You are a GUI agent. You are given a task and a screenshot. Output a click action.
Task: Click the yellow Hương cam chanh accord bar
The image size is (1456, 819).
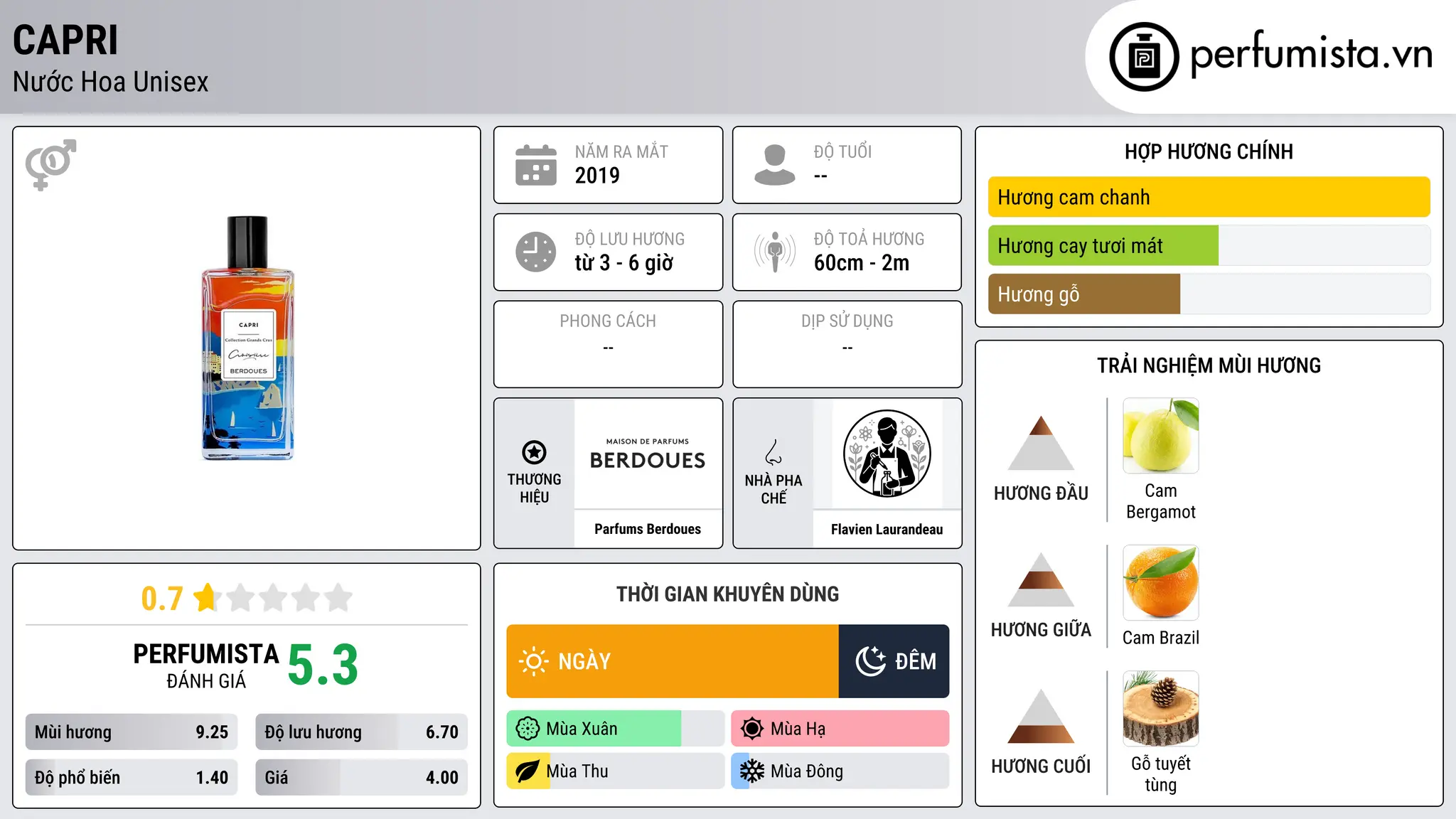1209,197
